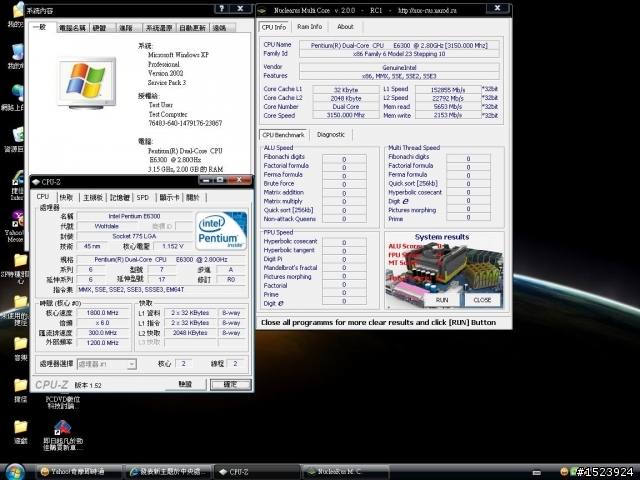Screen dimensions: 640x480
Task: Click the CLOSE button in Nuclearus
Action: tap(482, 300)
